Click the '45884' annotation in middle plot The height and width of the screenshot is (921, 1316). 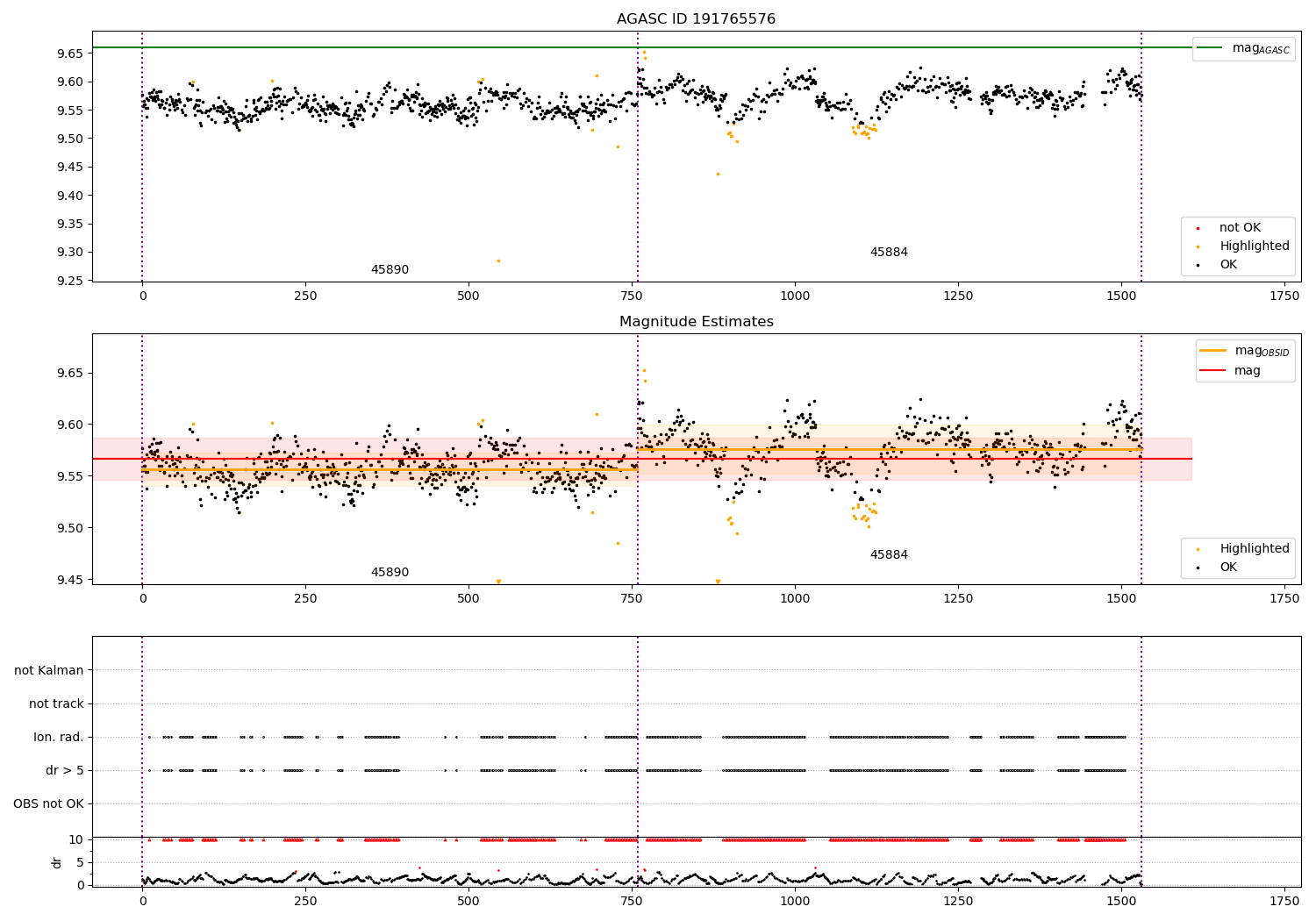pyautogui.click(x=889, y=555)
